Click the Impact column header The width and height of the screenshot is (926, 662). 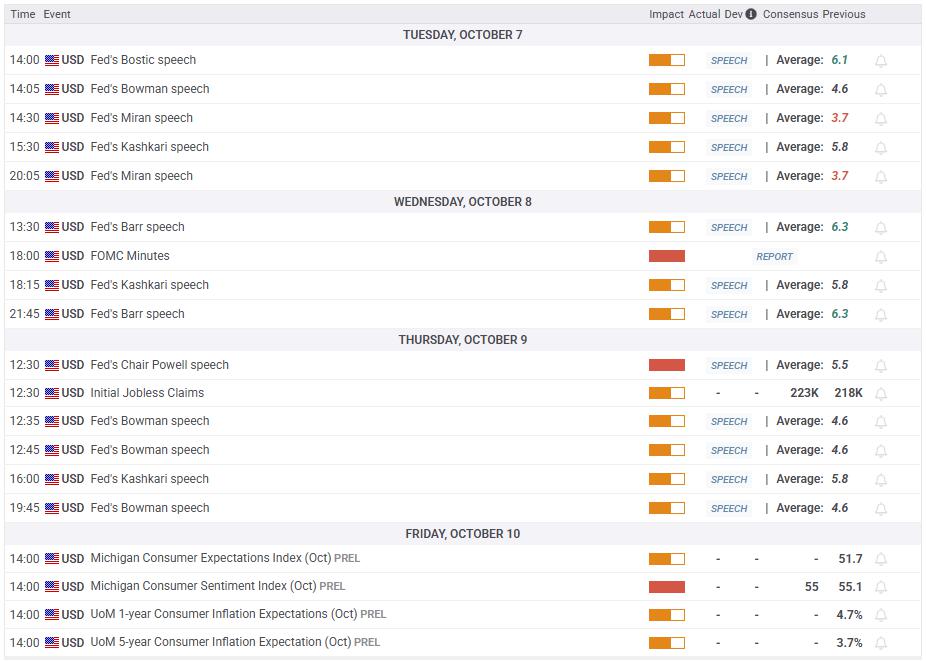(x=666, y=14)
